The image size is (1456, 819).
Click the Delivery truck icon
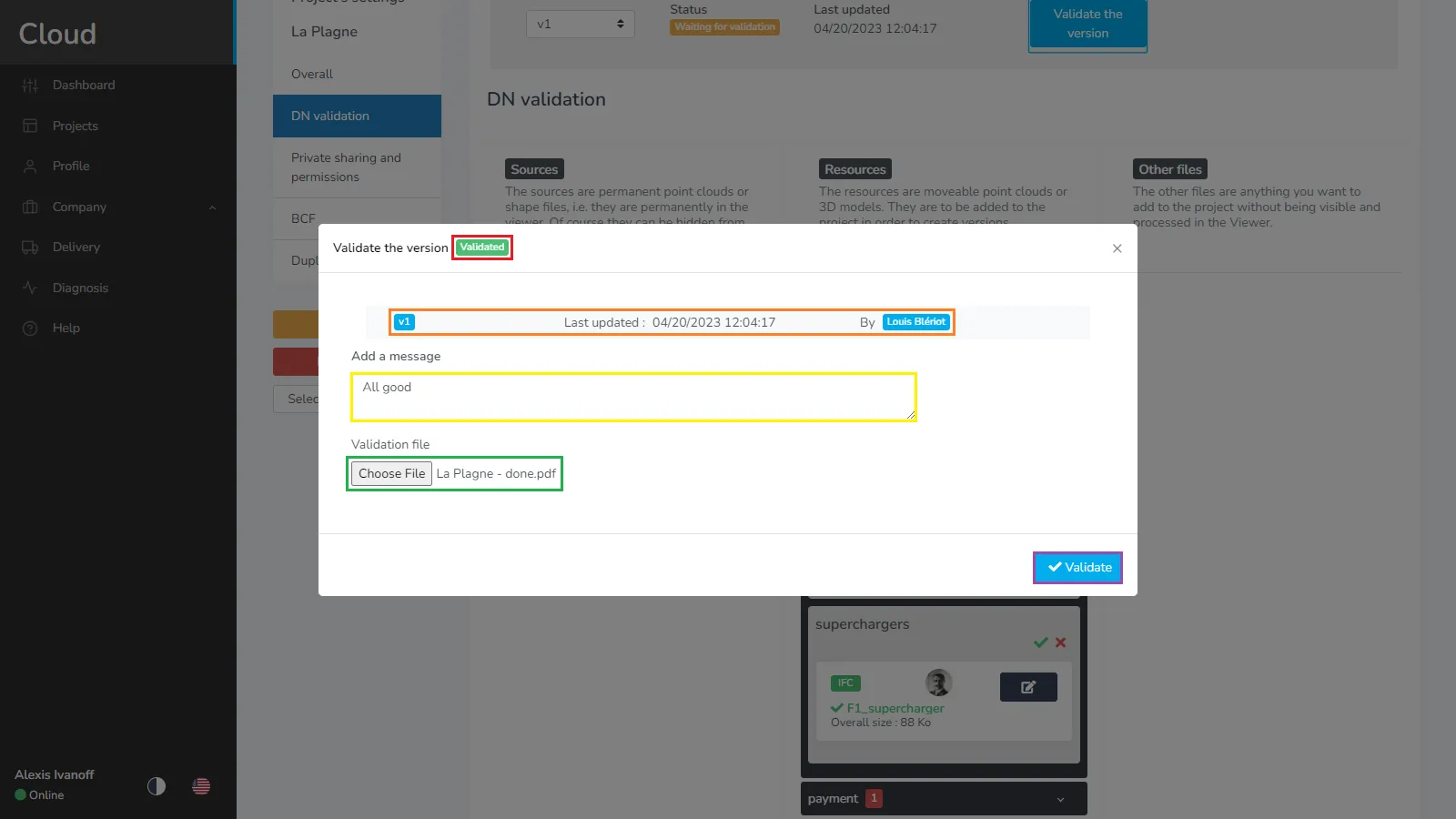point(30,248)
